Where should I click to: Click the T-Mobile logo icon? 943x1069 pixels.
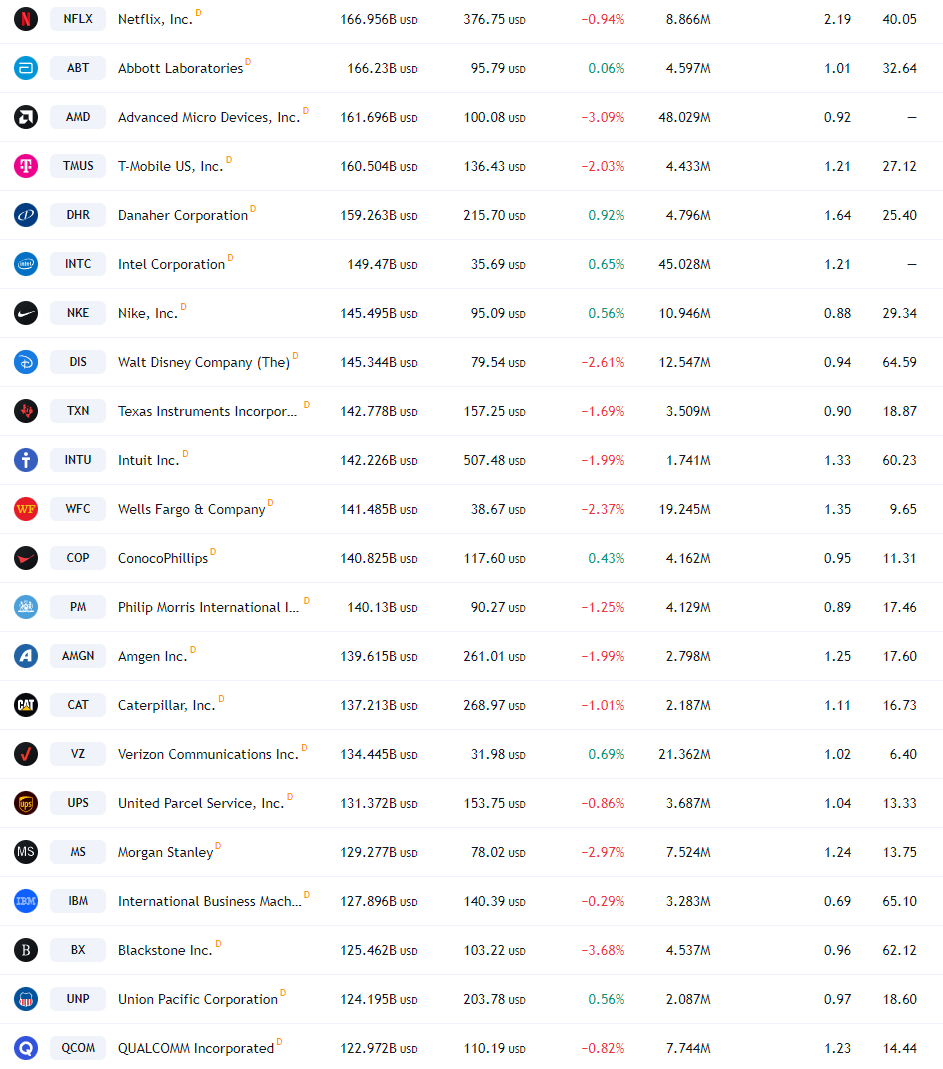coord(26,166)
